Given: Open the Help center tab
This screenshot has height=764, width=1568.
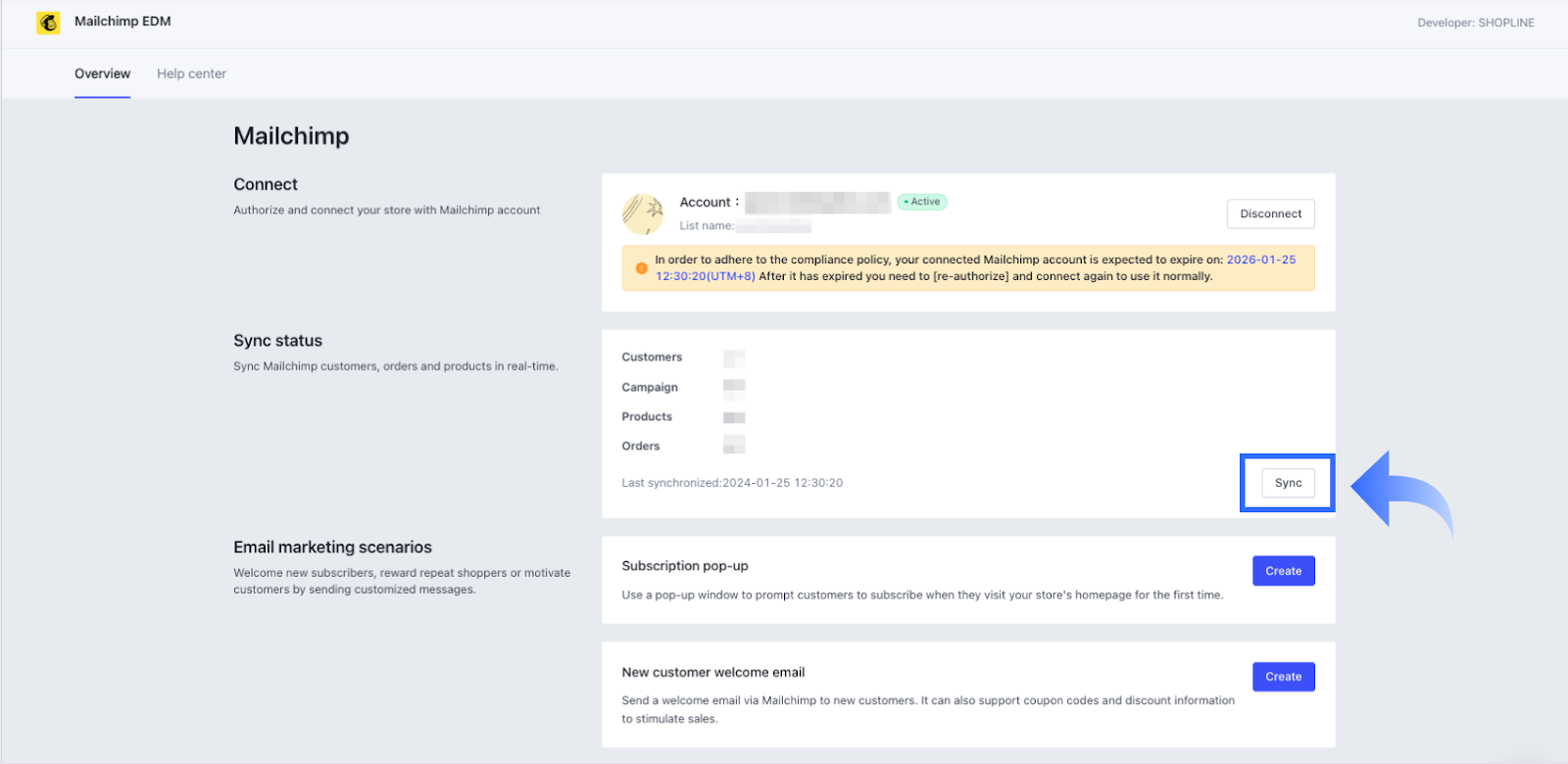Looking at the screenshot, I should tap(191, 73).
